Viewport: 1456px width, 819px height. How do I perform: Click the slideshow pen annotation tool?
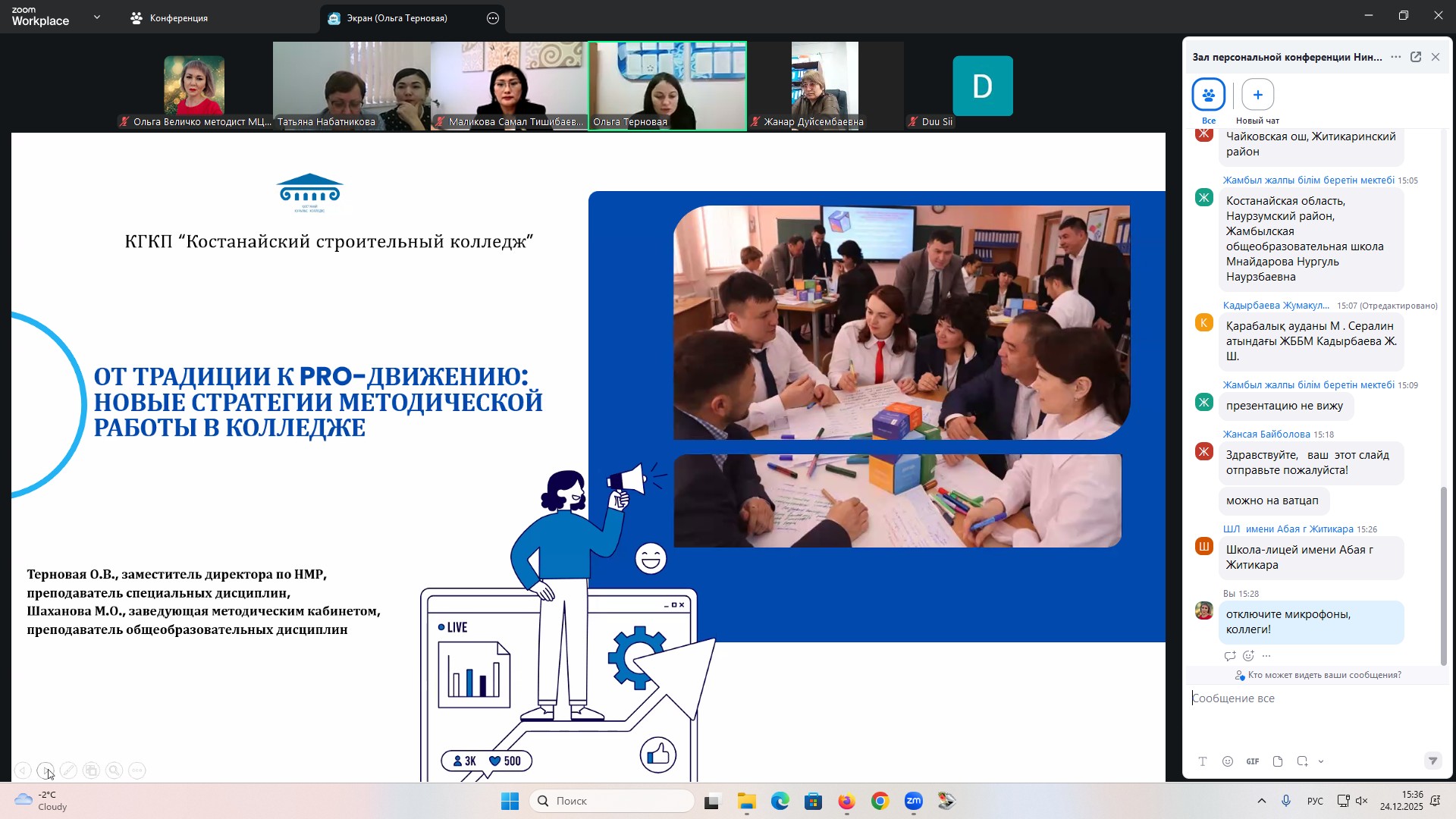click(68, 771)
